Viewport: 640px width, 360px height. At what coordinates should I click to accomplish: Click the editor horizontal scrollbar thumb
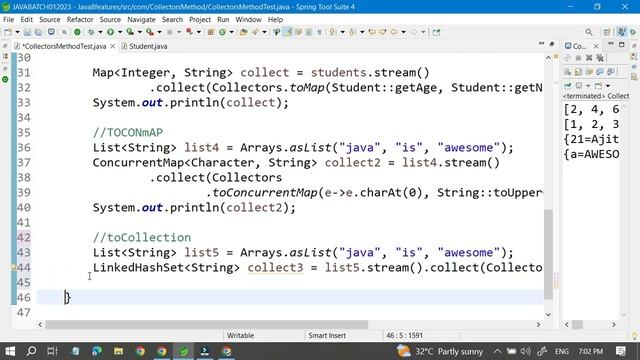coord(207,324)
